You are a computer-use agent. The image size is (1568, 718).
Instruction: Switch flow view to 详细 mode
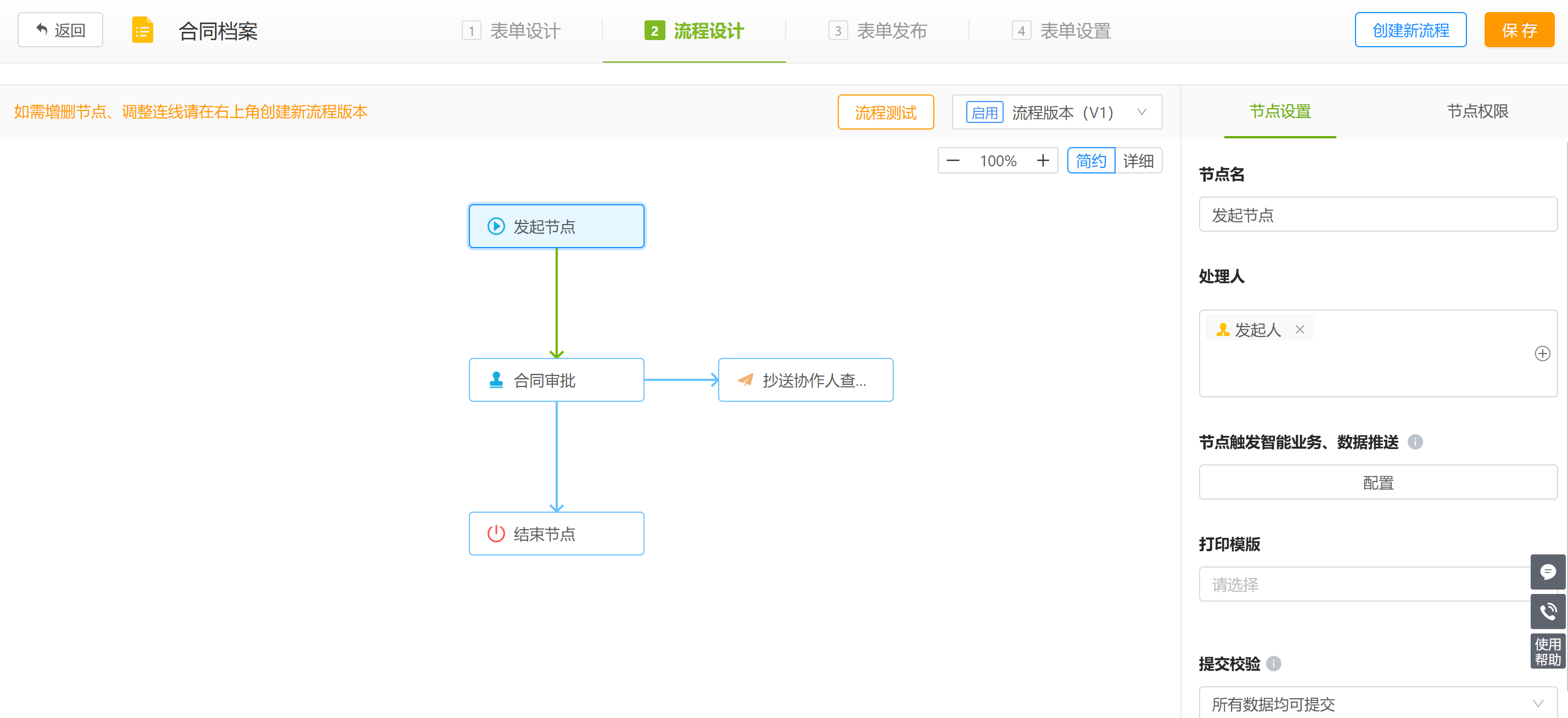pos(1138,161)
